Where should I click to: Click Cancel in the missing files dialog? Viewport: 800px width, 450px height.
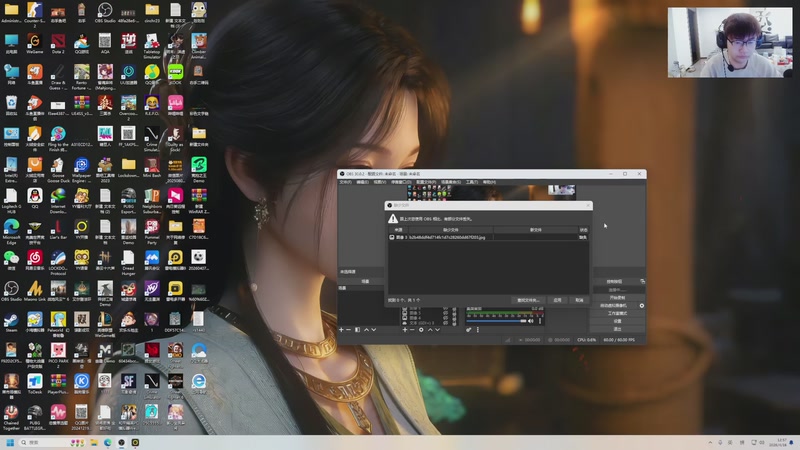pos(579,300)
